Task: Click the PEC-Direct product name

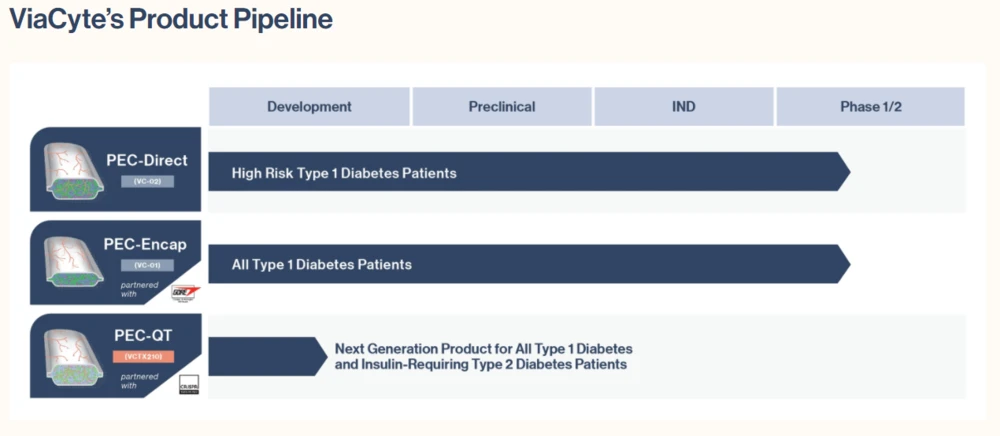Action: pyautogui.click(x=147, y=160)
